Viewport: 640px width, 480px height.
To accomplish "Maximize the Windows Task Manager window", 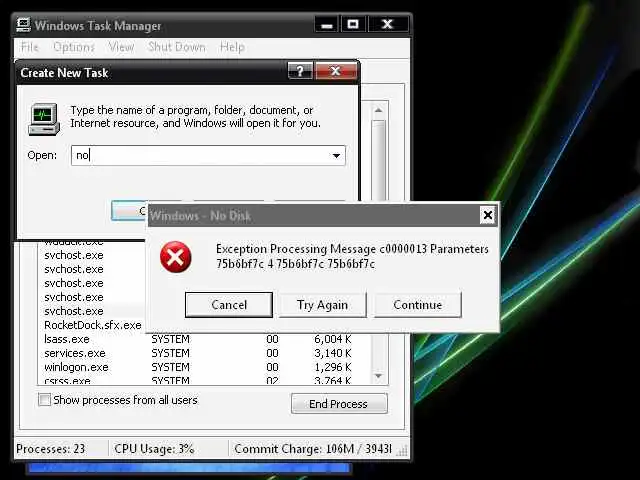I will click(353, 24).
